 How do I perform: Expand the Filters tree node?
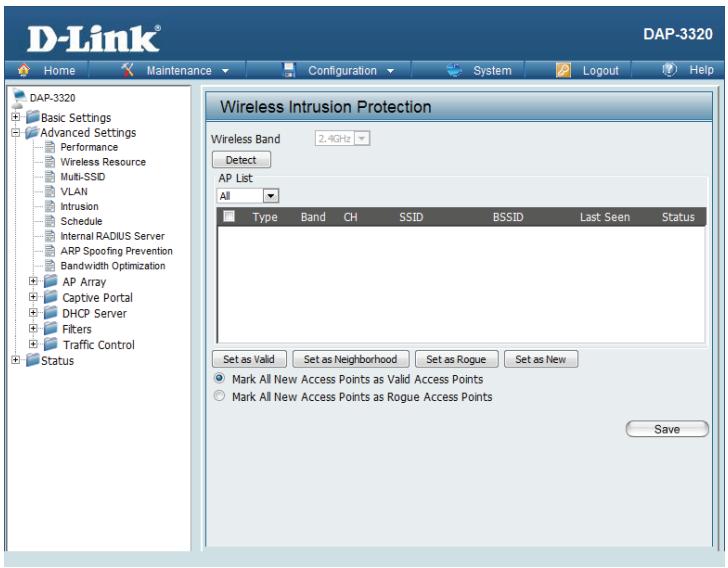click(x=33, y=328)
